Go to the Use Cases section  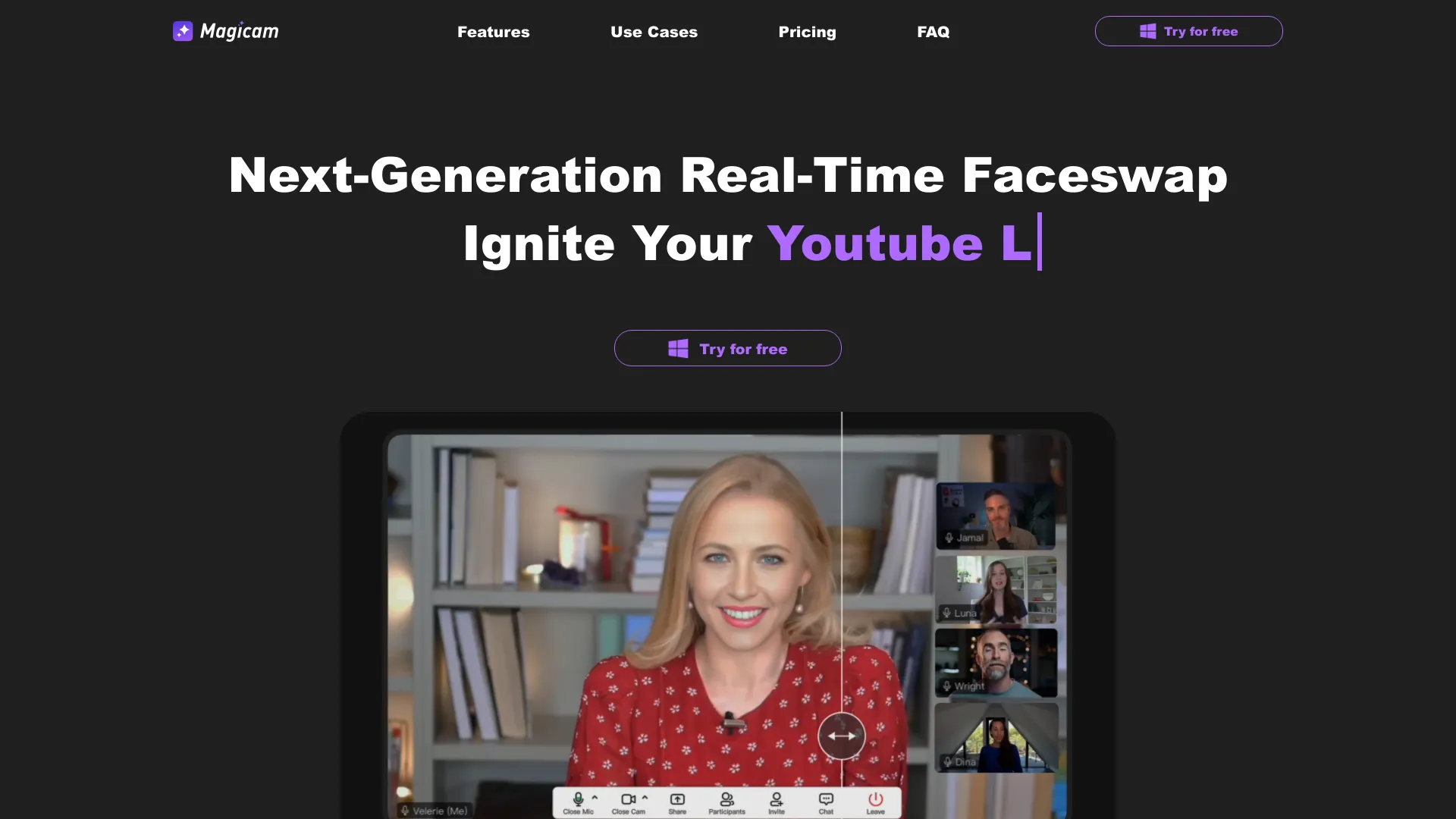pyautogui.click(x=654, y=32)
